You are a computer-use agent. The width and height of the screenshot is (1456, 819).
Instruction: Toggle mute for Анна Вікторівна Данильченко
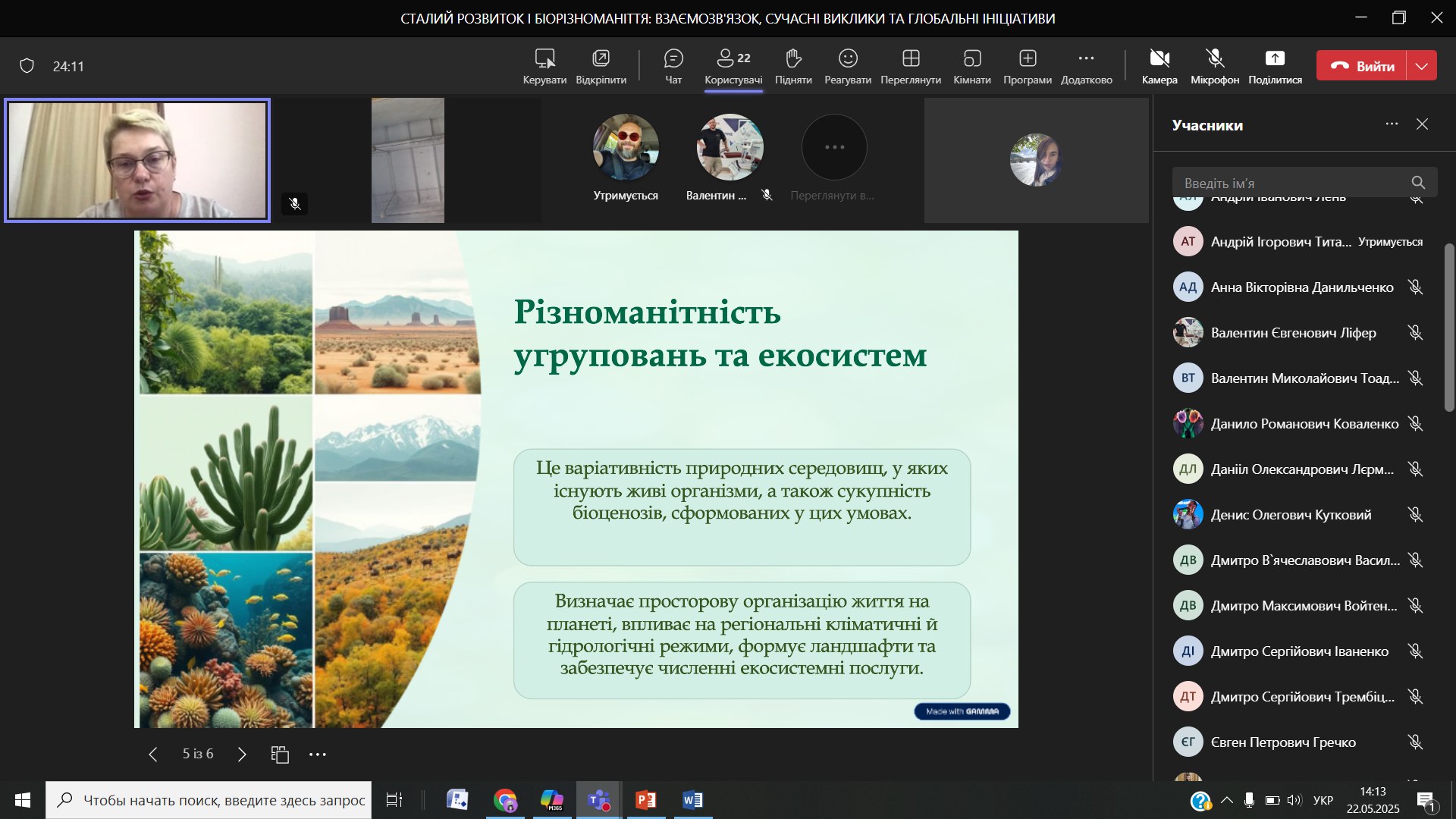1415,287
